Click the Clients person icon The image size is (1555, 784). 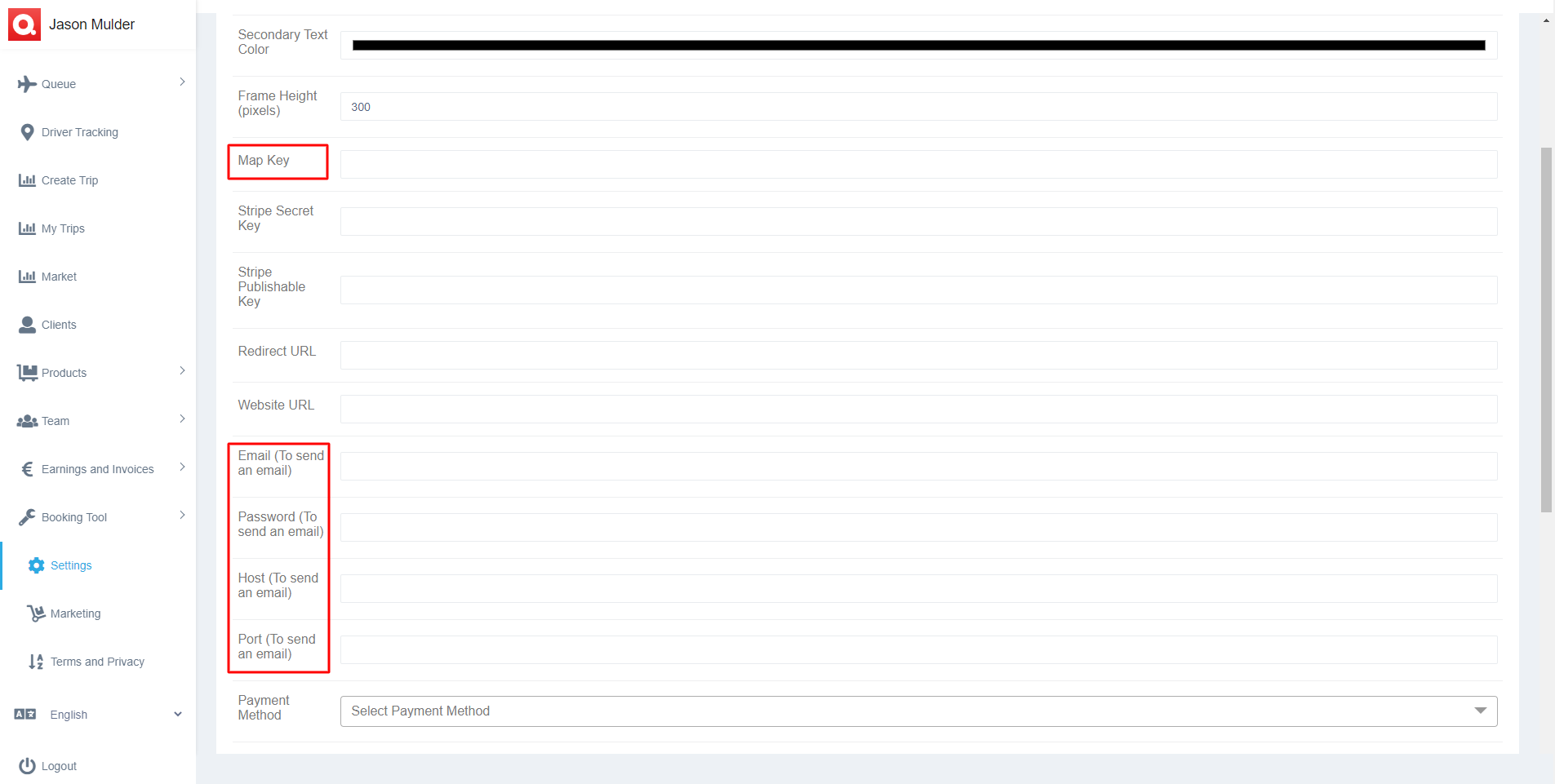(27, 325)
